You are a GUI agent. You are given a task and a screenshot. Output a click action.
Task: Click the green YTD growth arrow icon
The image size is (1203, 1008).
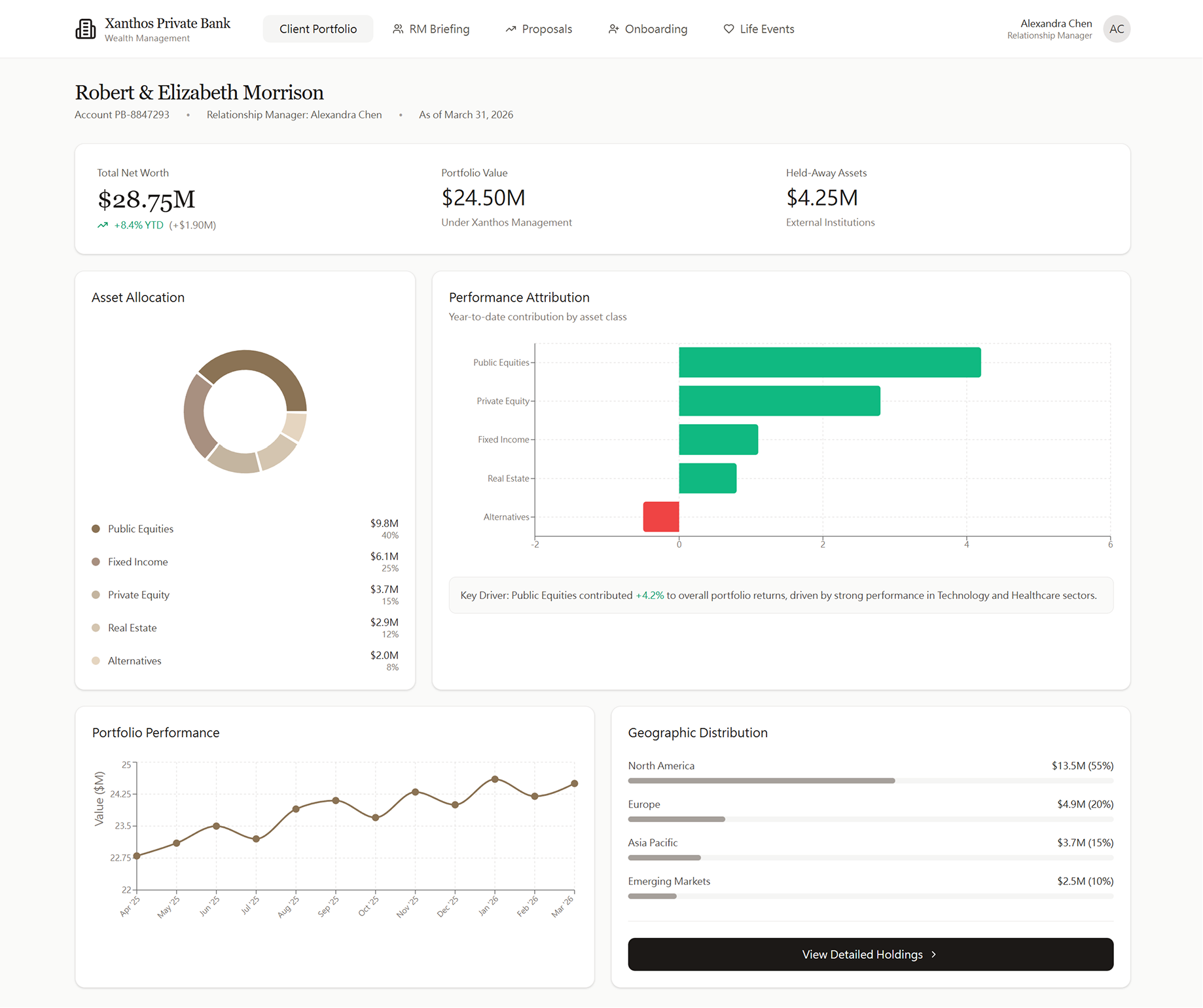[x=102, y=225]
